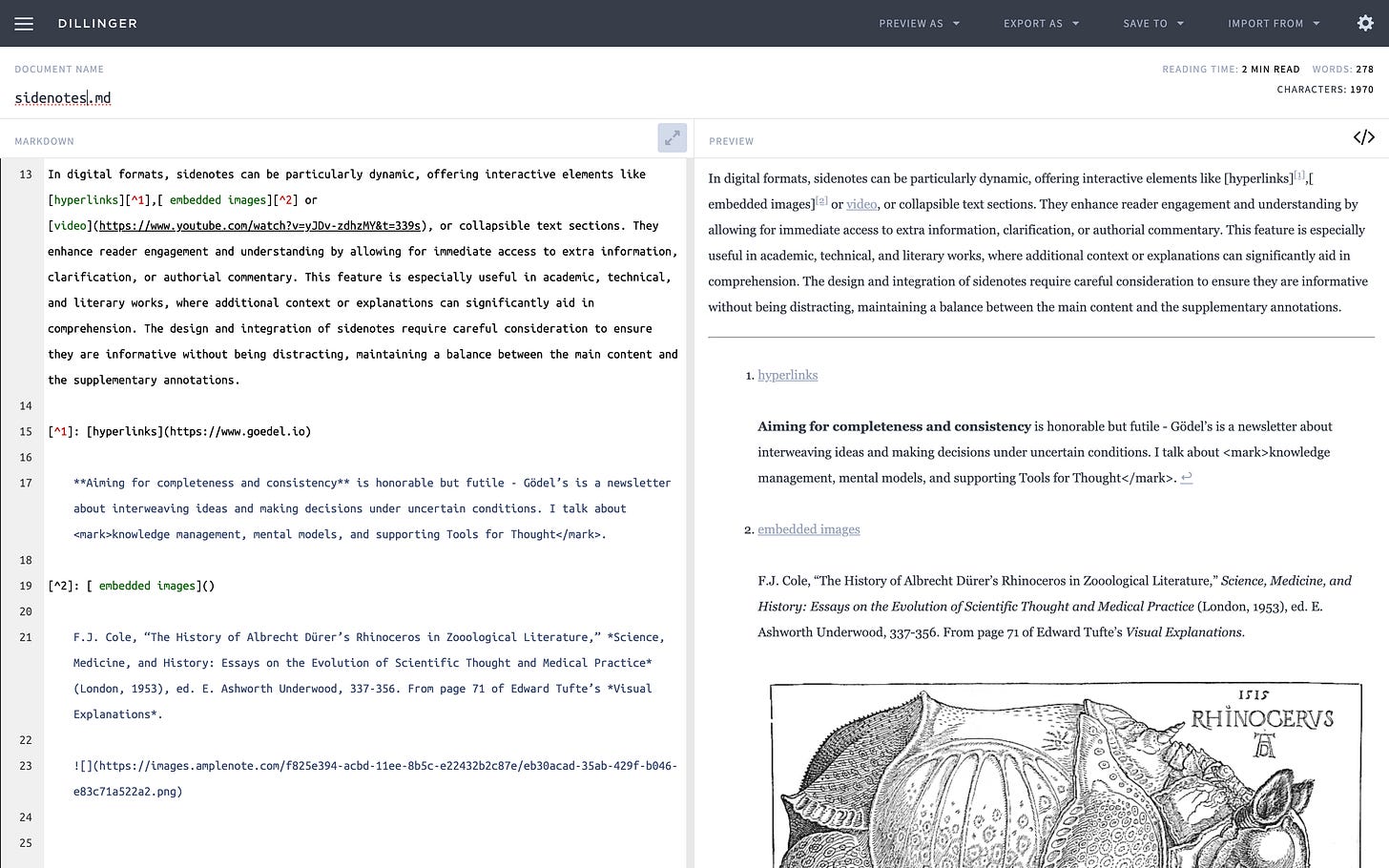
Task: Open the hyperlinks footnote link in preview
Action: point(788,375)
